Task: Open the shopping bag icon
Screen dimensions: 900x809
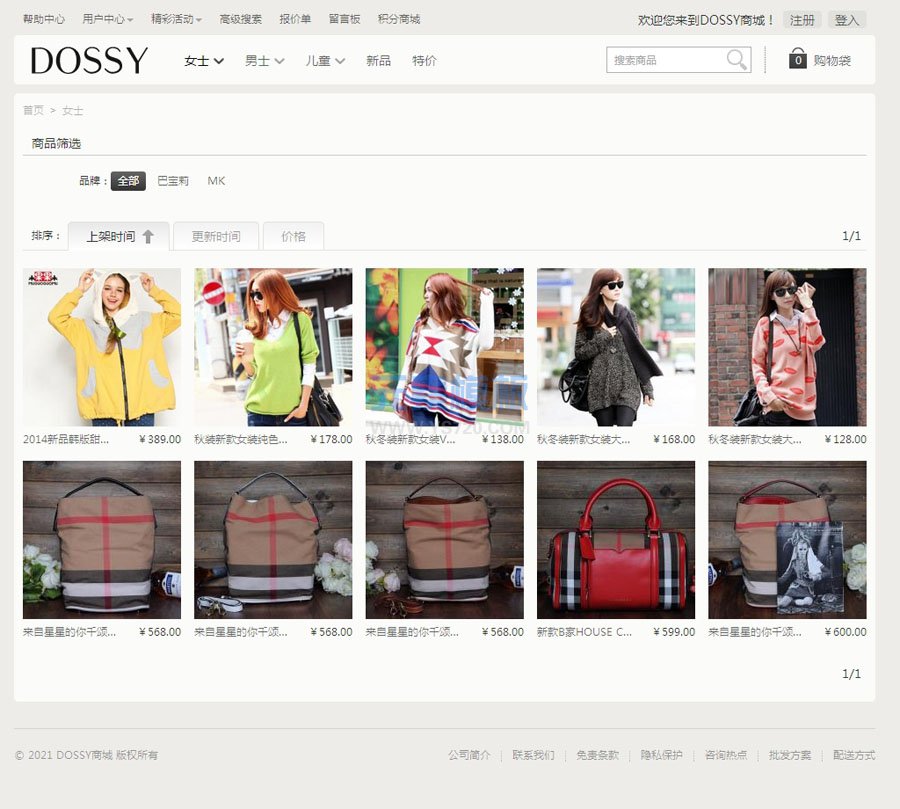Action: coord(797,58)
